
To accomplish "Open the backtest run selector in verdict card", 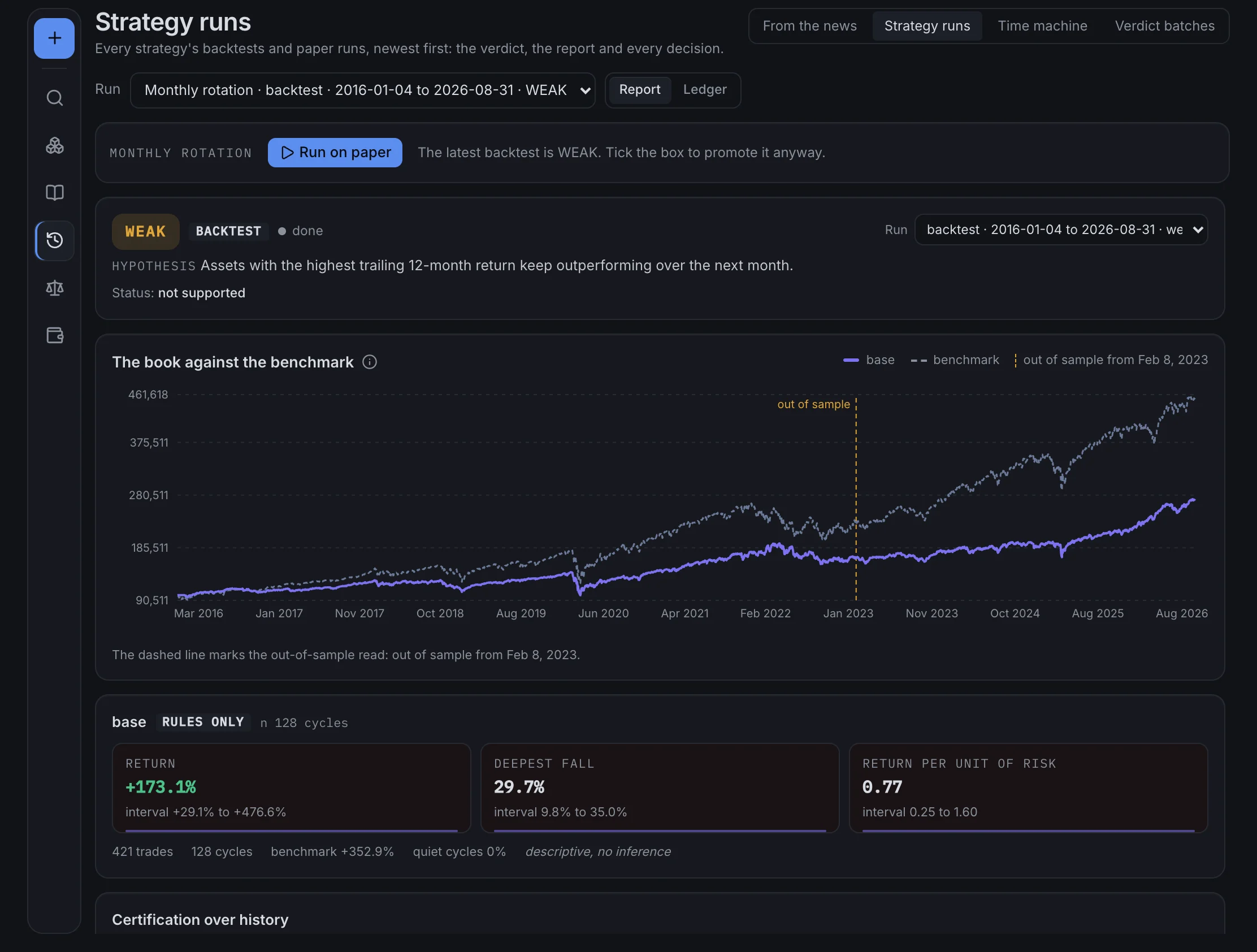I will coord(1061,230).
